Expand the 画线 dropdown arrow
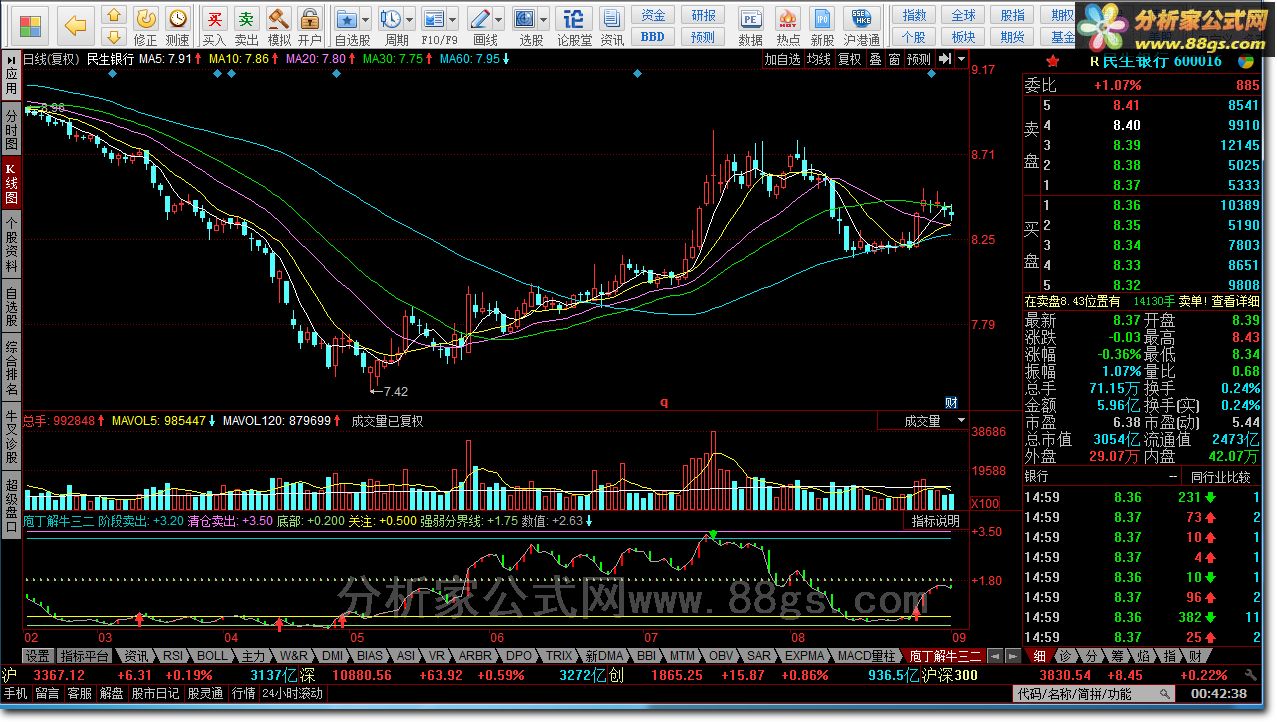Image resolution: width=1277 pixels, height=722 pixels. [499, 19]
